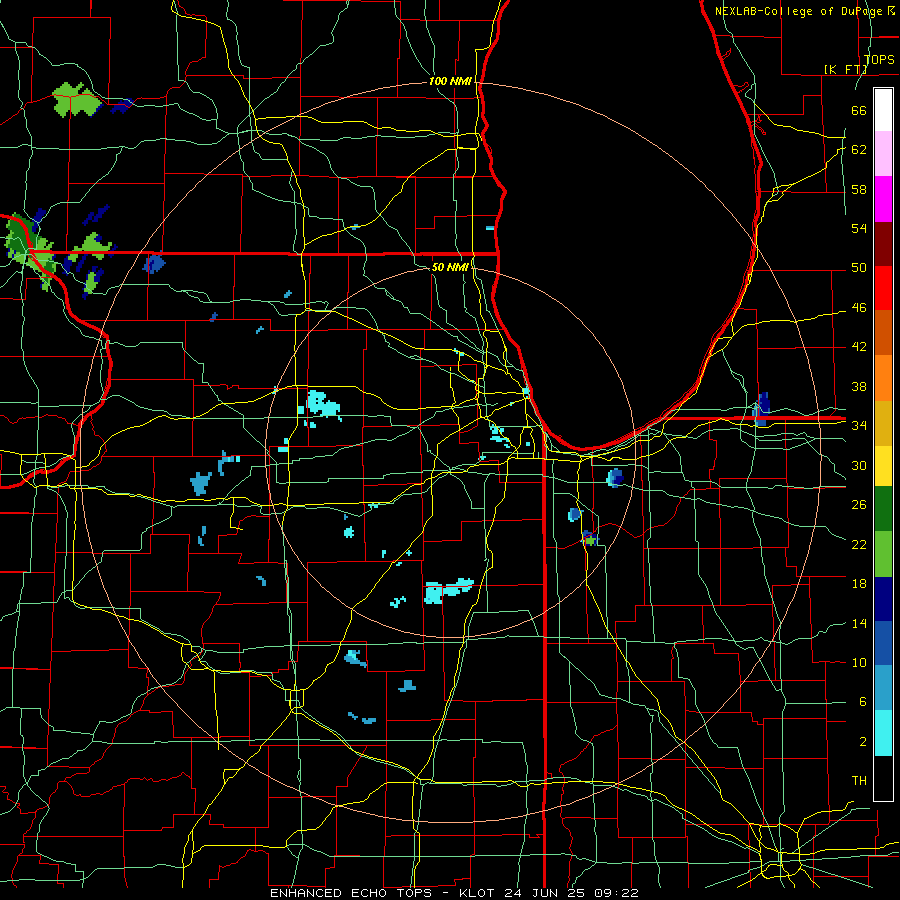This screenshot has width=900, height=900.
Task: Select the light pink legend color block
Action: click(x=883, y=154)
